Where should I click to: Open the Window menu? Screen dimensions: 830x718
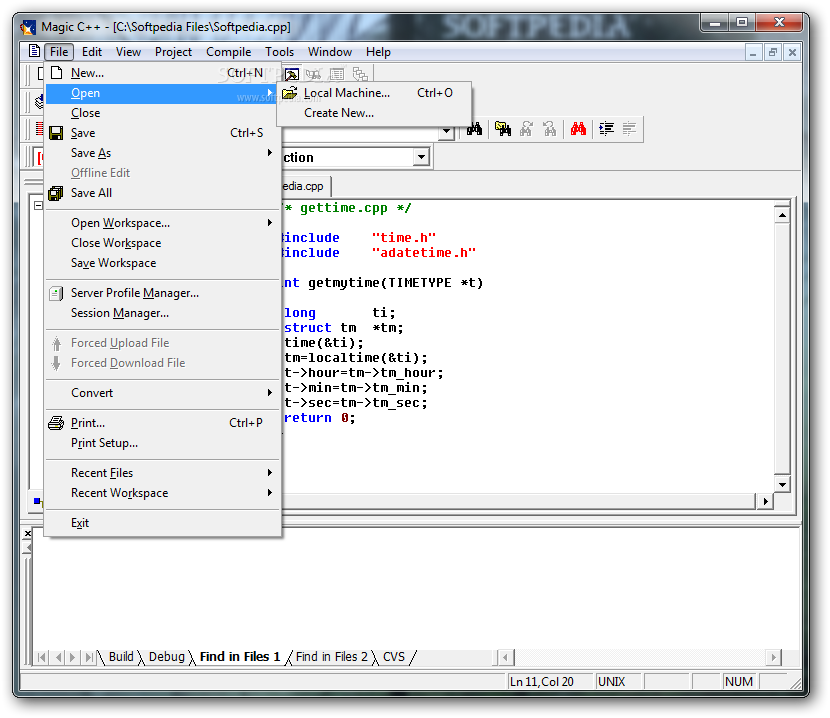[330, 52]
